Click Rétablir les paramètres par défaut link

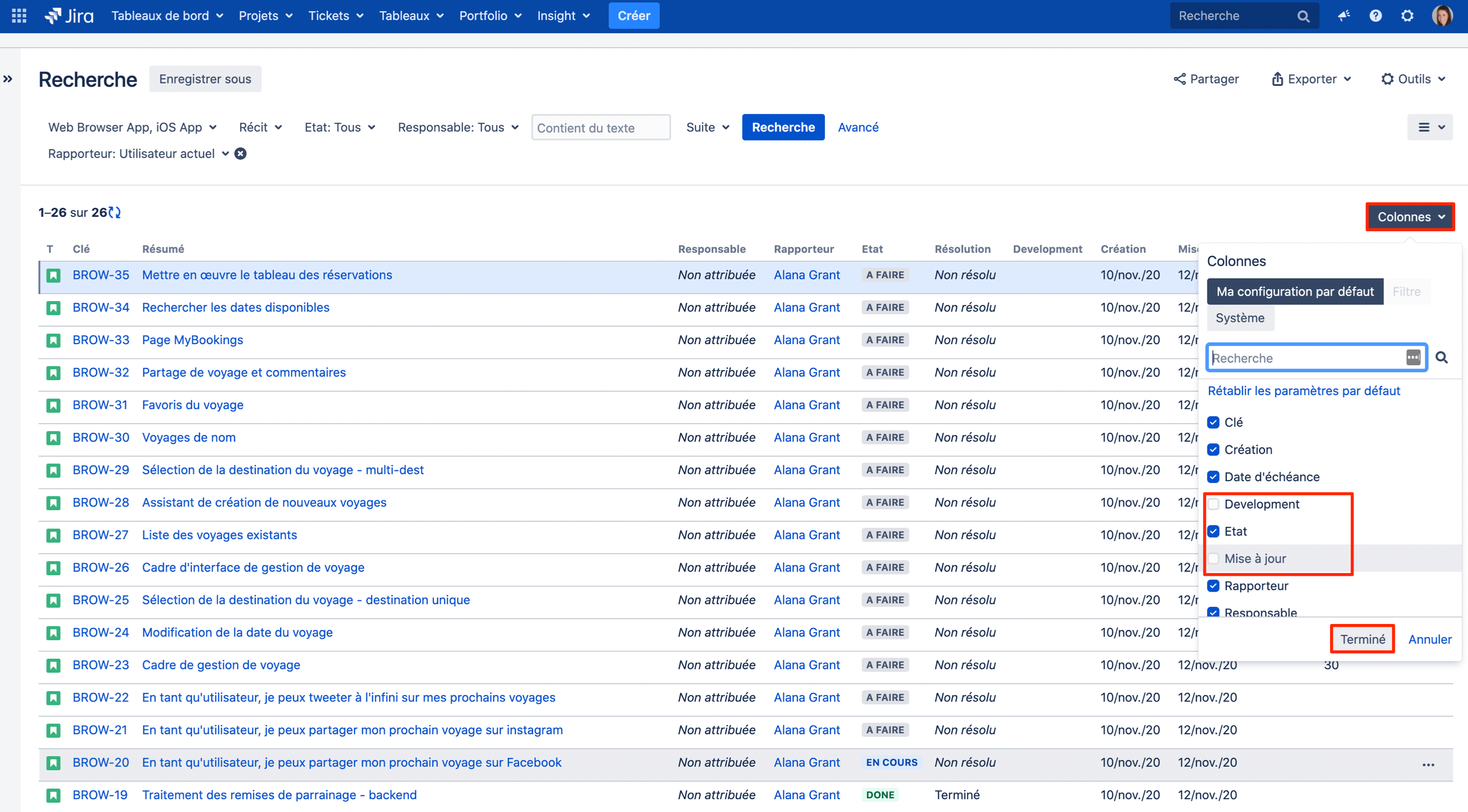[x=1304, y=390]
